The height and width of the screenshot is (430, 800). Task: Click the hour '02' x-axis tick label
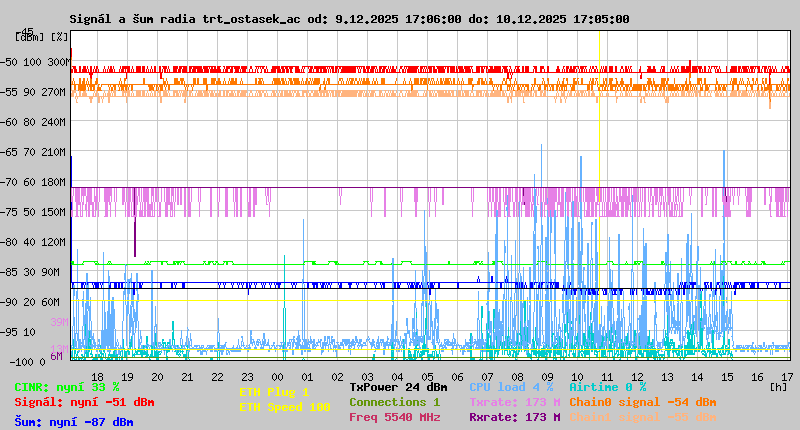[x=338, y=377]
